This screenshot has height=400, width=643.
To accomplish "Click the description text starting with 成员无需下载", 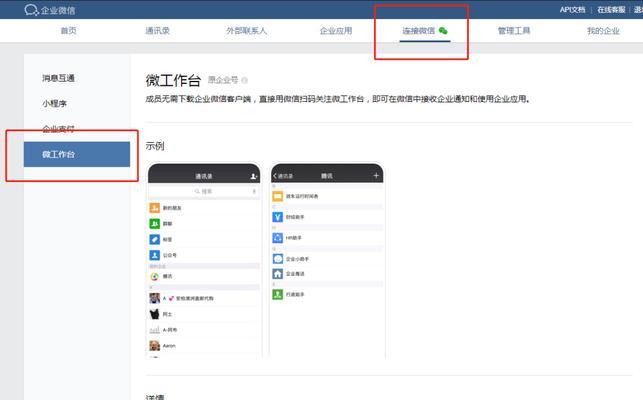I will (x=337, y=99).
